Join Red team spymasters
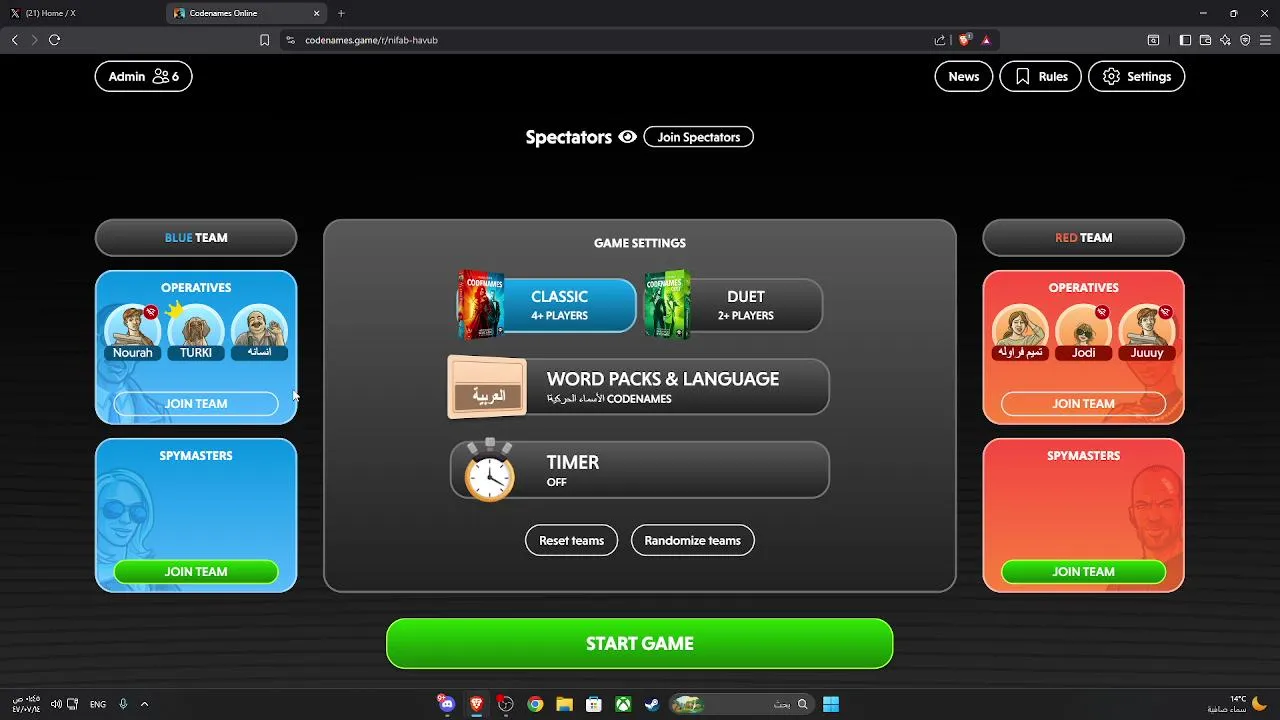The height and width of the screenshot is (720, 1280). tap(1083, 572)
